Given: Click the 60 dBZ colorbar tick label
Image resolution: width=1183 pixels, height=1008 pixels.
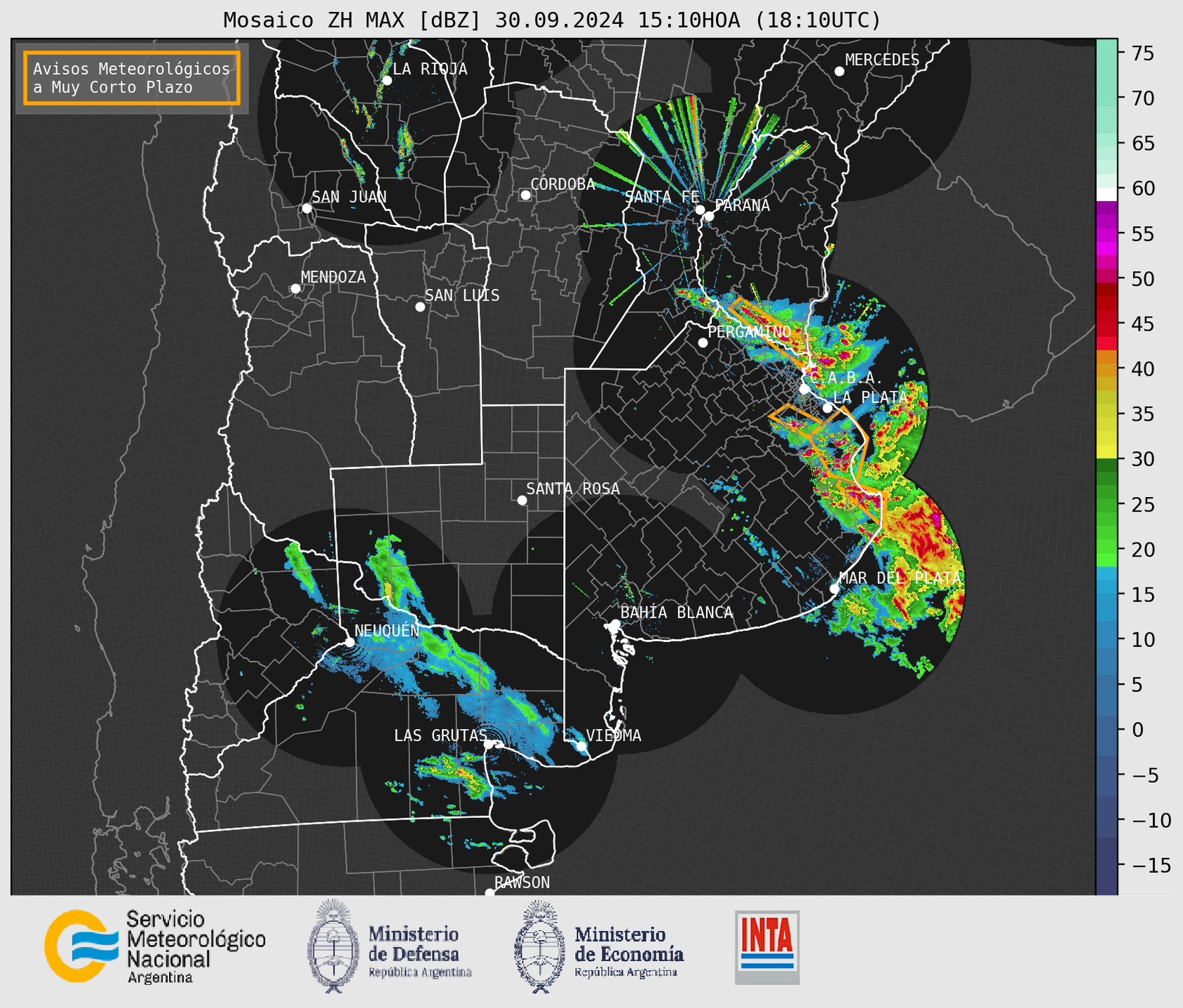Looking at the screenshot, I should 1142,189.
